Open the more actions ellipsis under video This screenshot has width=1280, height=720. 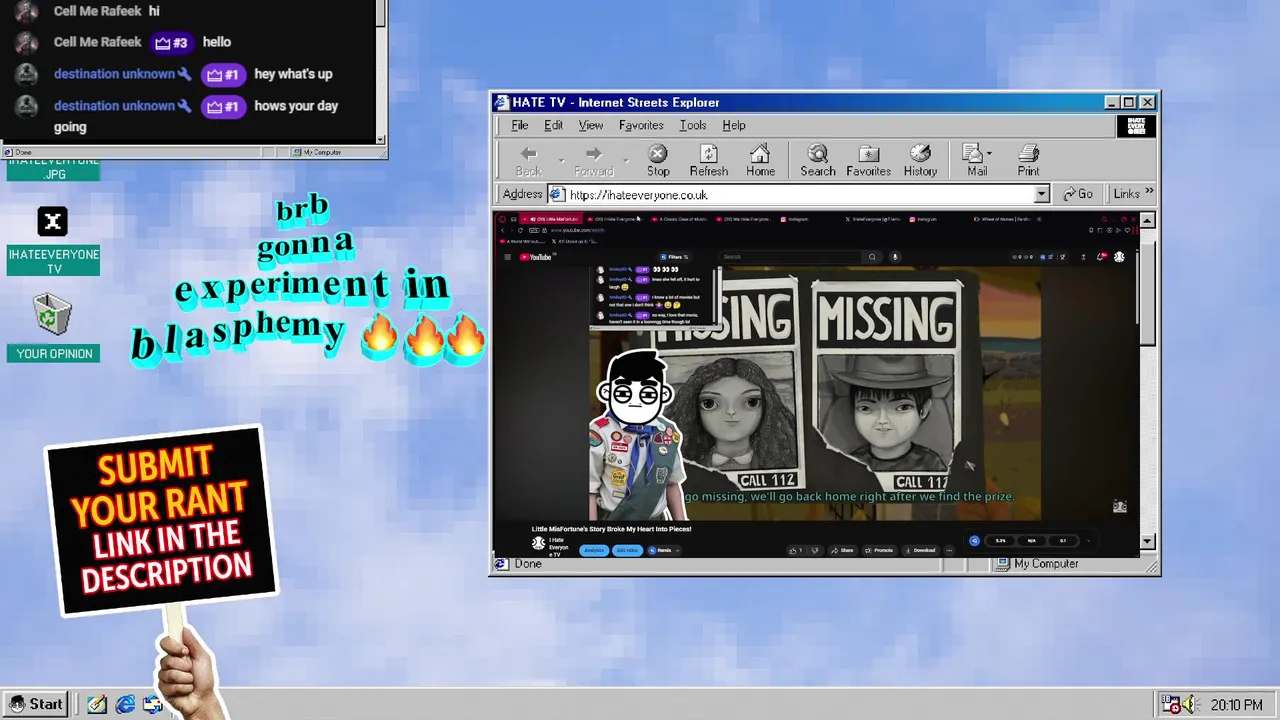tap(949, 550)
